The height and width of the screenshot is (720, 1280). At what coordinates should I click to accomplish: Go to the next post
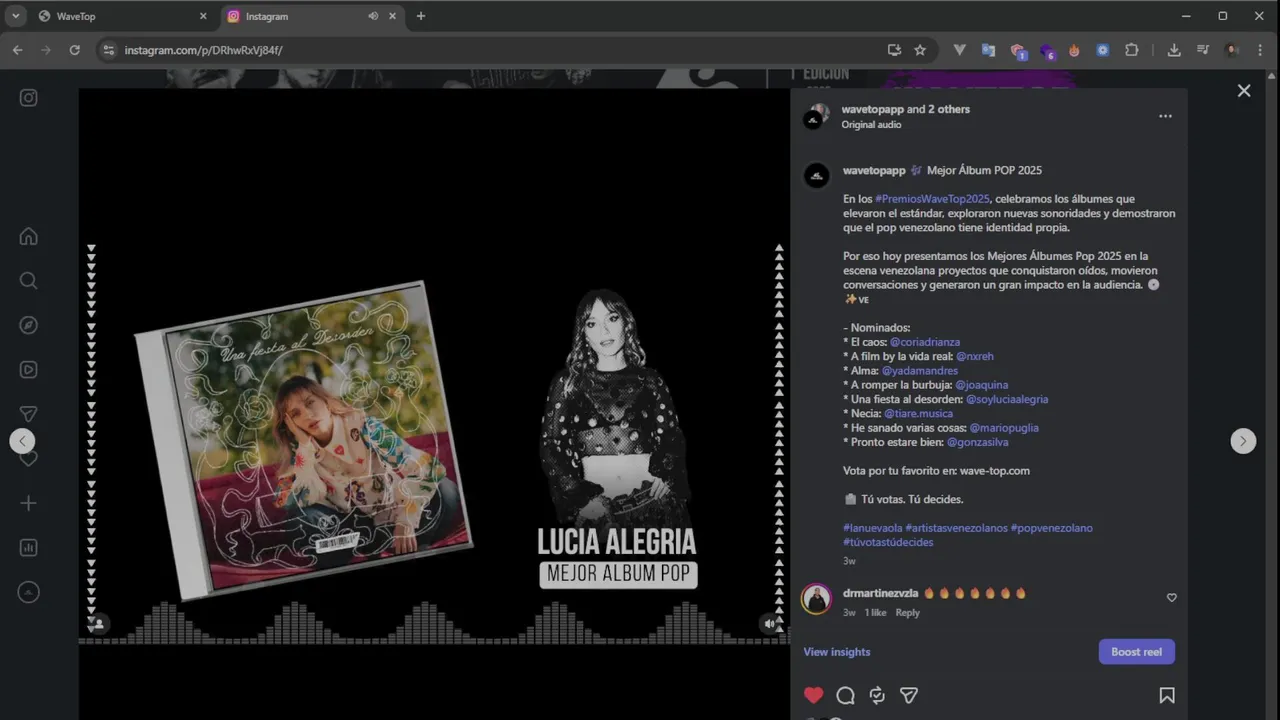(1243, 441)
